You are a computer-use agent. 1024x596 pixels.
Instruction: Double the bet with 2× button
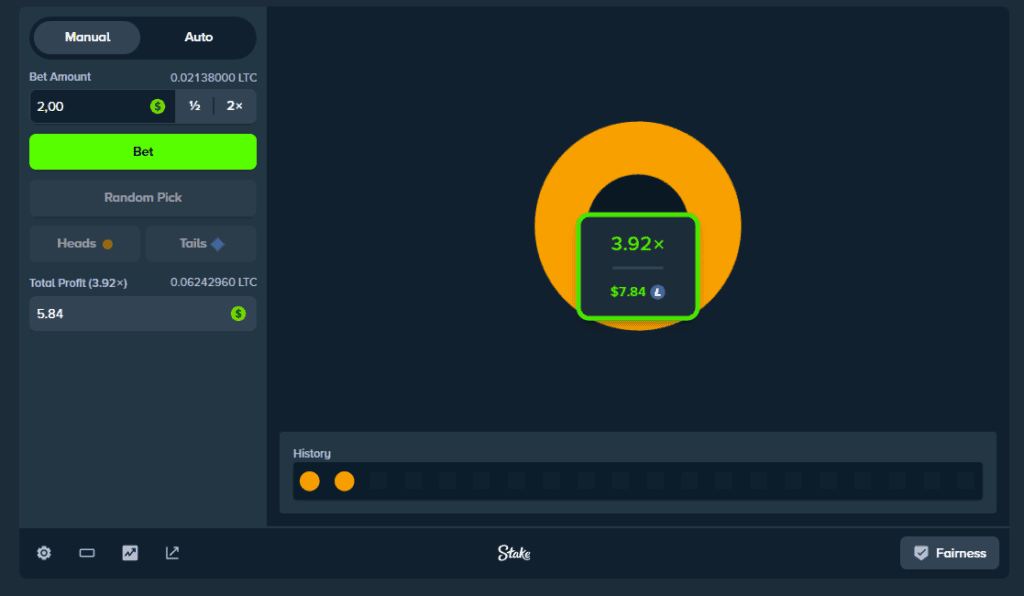coord(235,106)
